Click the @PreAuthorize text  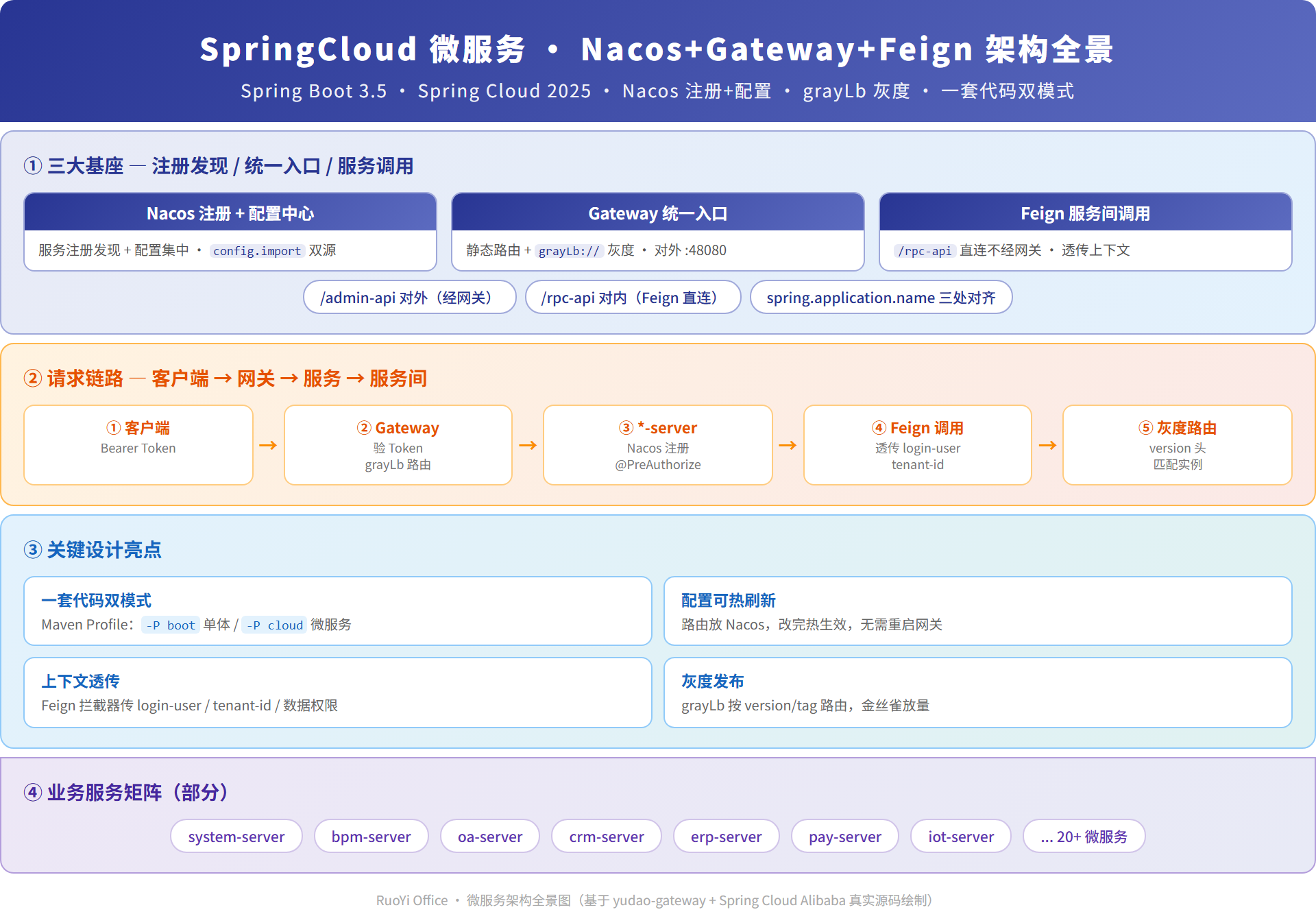pos(658,465)
